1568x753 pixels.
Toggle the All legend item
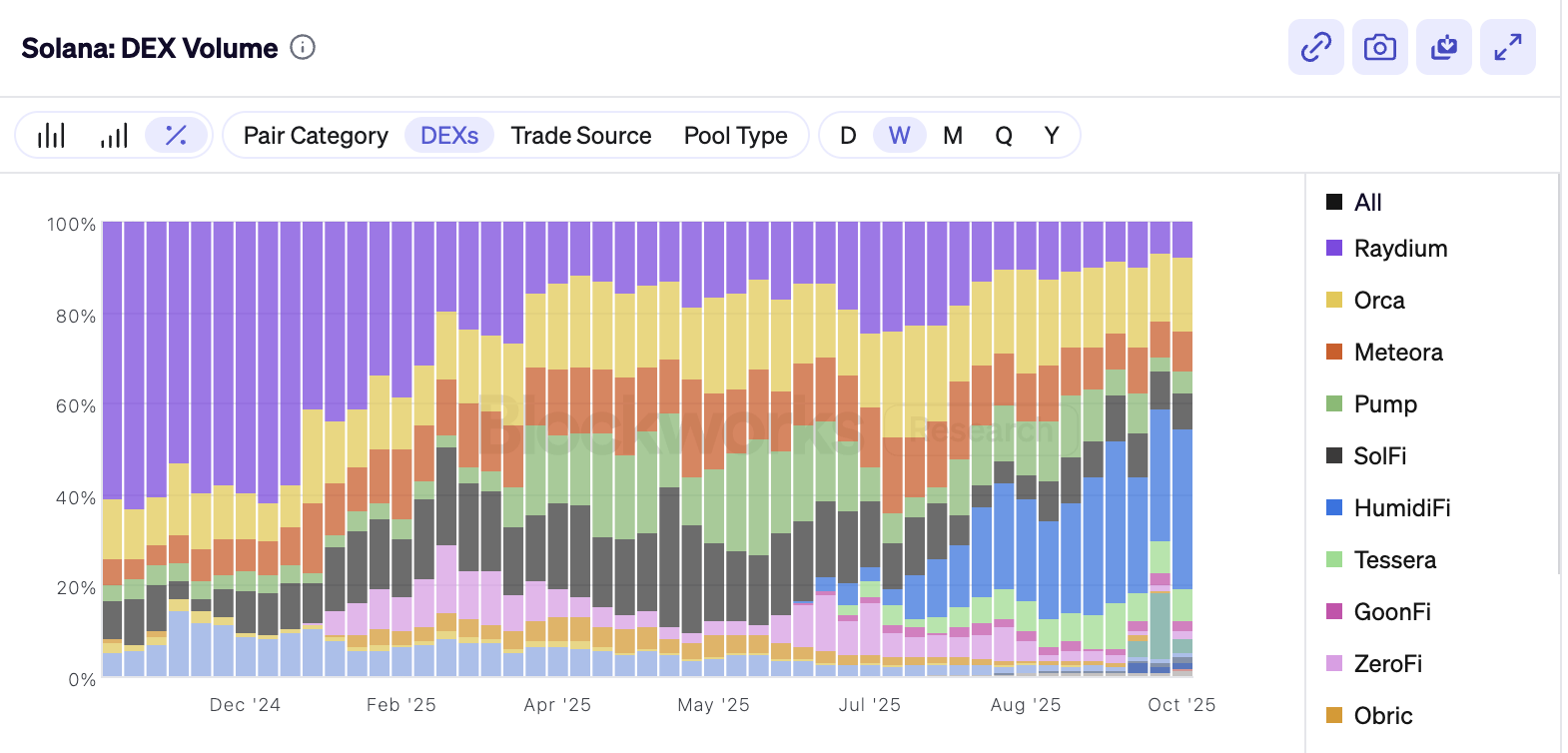[x=1366, y=203]
